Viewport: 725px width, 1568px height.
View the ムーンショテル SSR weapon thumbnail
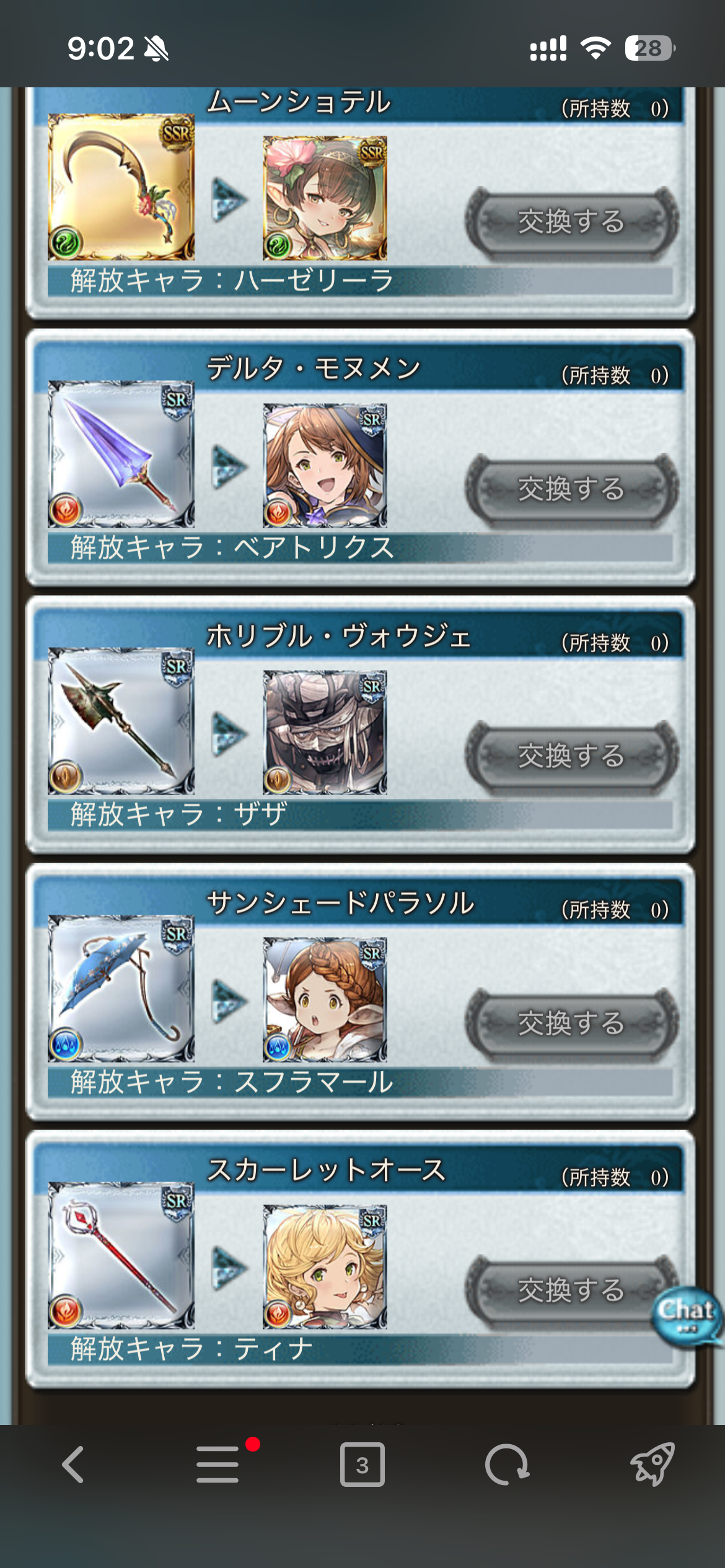point(121,187)
